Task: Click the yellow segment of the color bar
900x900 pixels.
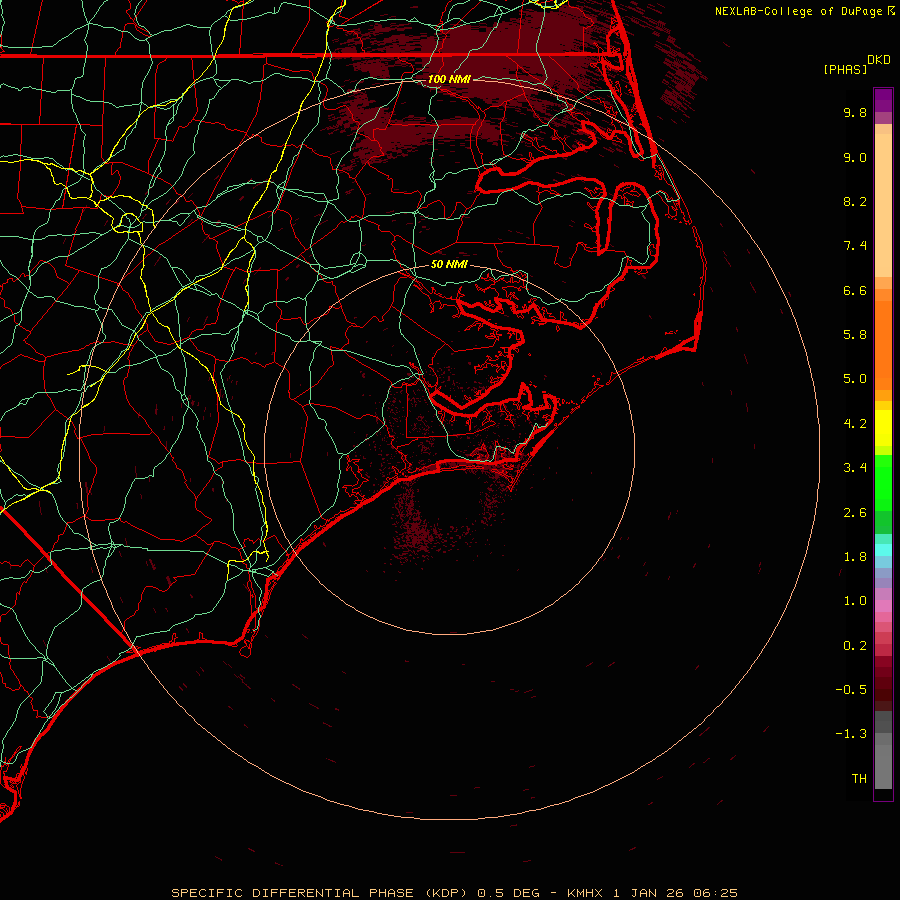Action: [883, 428]
